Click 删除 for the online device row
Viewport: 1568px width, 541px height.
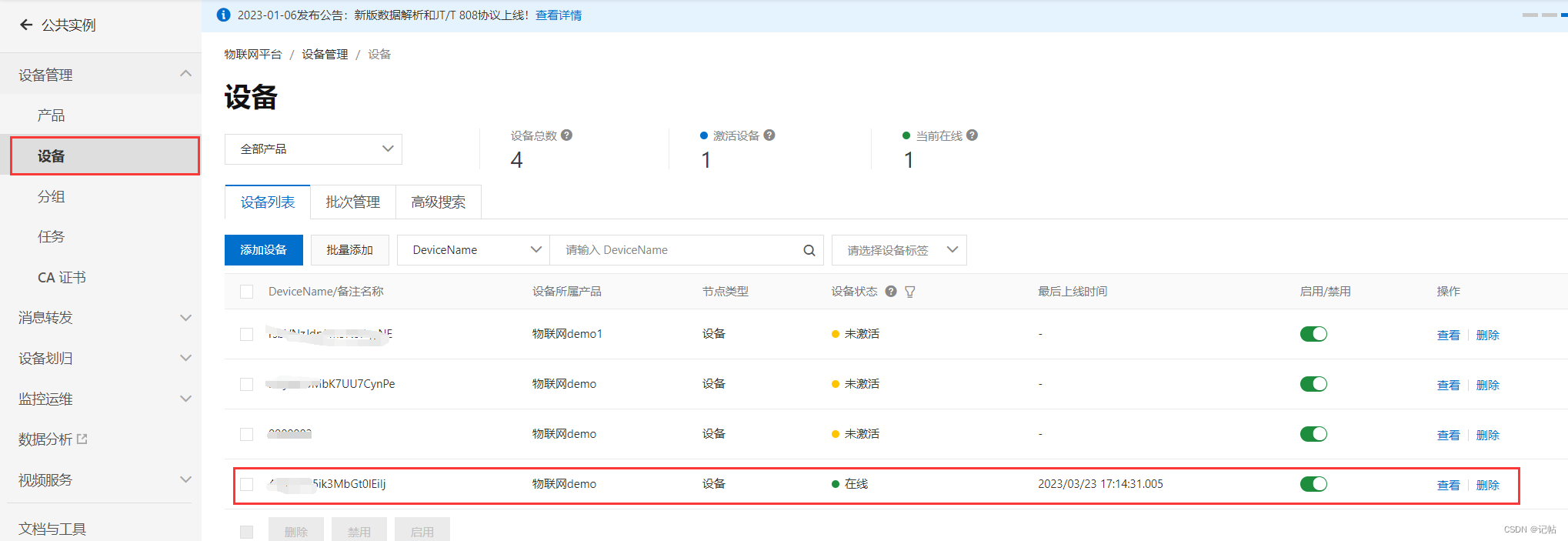pyautogui.click(x=1487, y=485)
